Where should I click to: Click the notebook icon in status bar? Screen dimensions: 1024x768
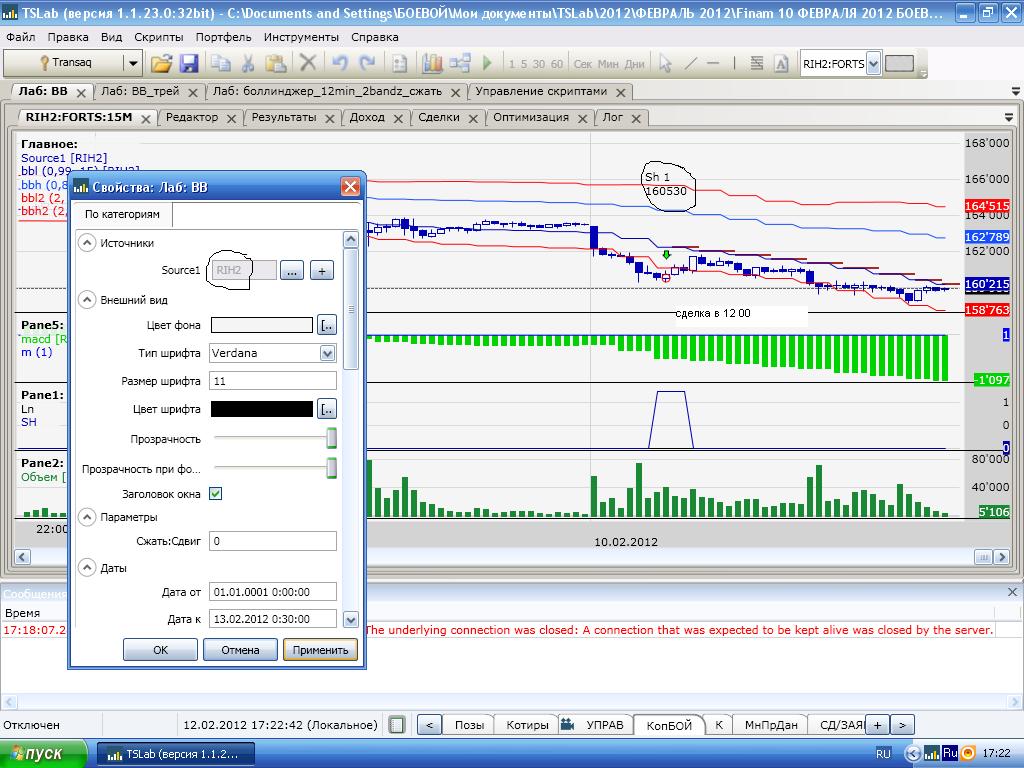tap(397, 725)
